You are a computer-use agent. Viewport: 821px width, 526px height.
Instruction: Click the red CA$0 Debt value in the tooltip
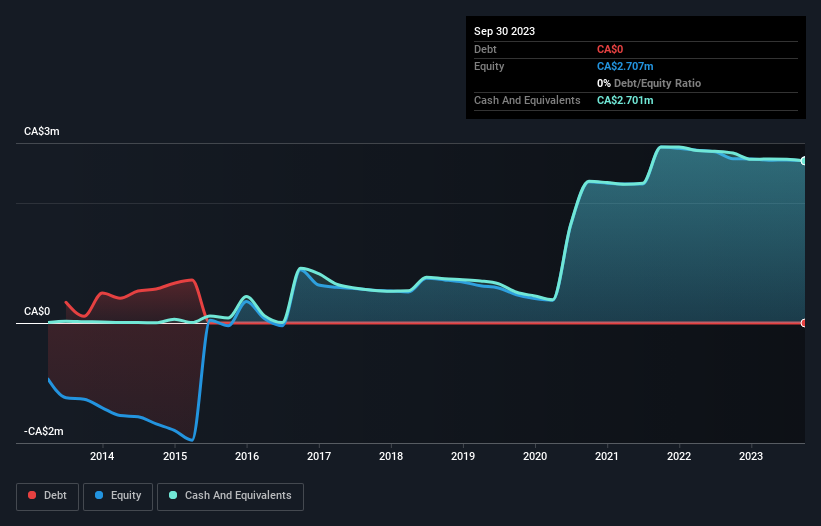click(610, 49)
